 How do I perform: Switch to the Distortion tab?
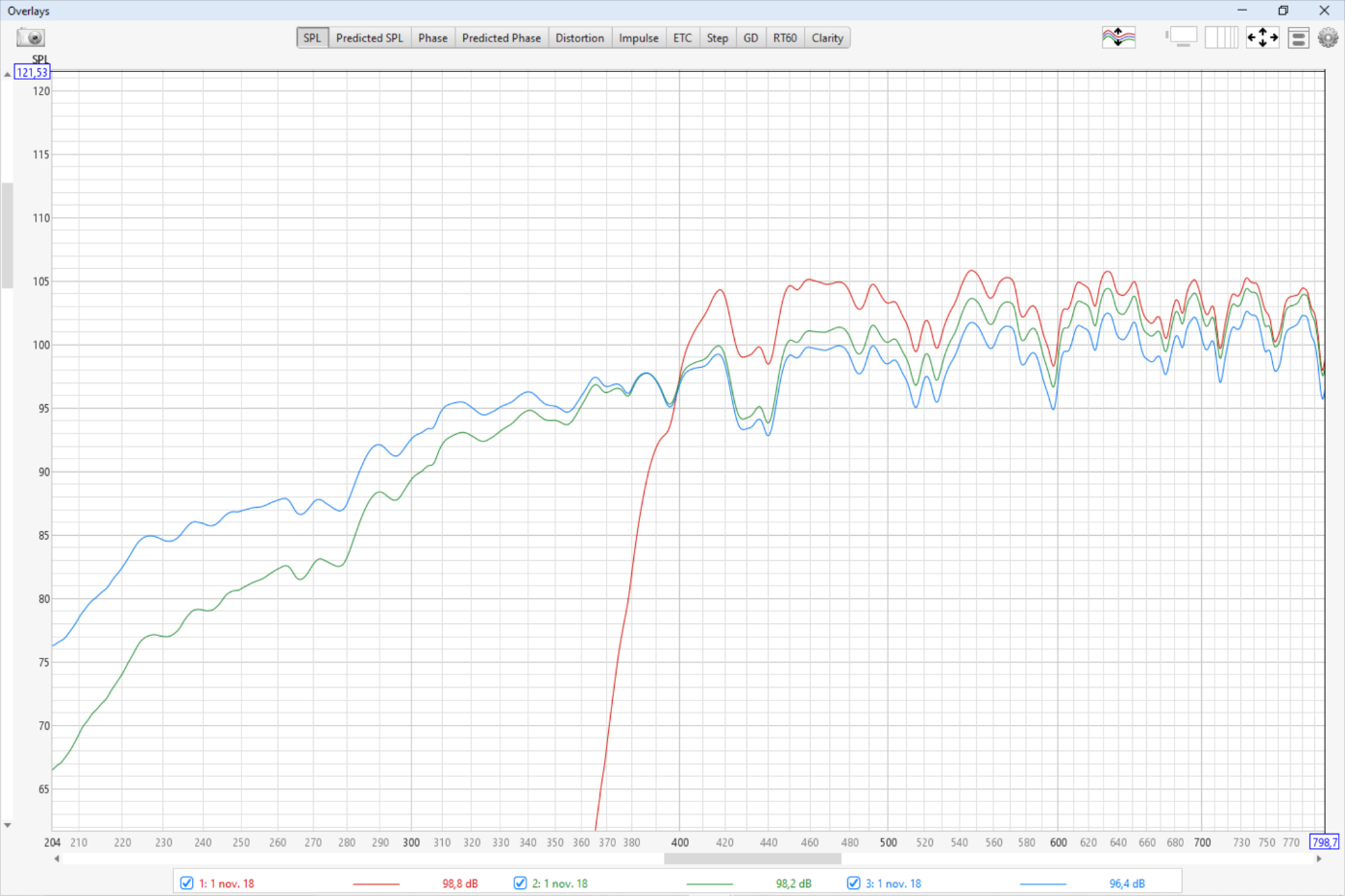coord(579,37)
